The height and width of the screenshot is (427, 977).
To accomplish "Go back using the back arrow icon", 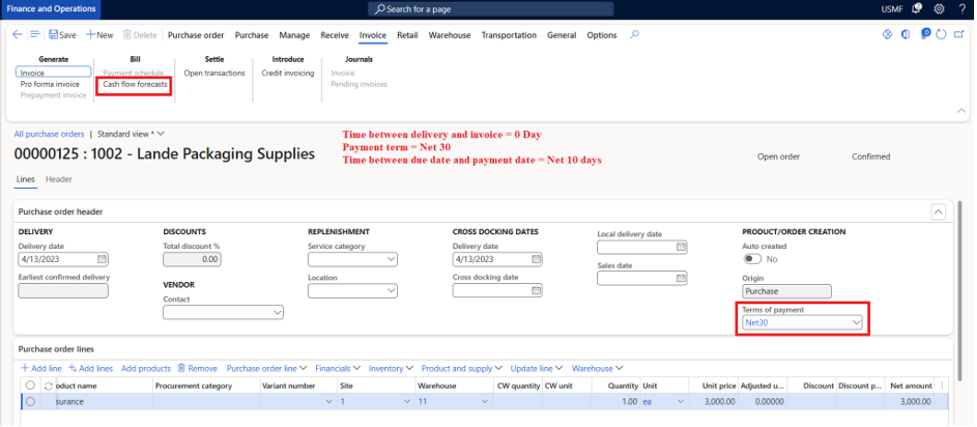I will coord(17,35).
